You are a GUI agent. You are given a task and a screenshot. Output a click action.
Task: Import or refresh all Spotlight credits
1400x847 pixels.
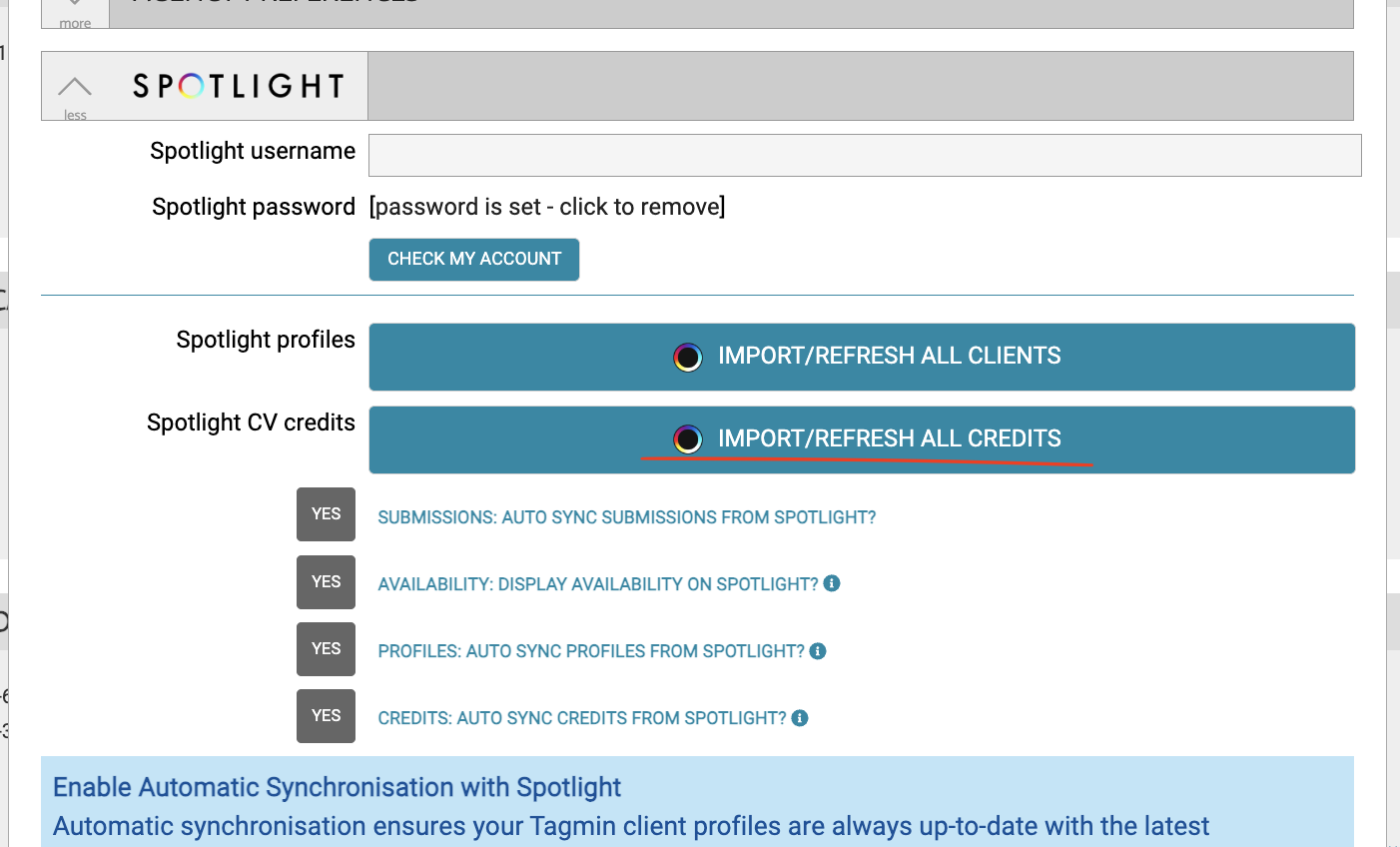pyautogui.click(x=862, y=439)
